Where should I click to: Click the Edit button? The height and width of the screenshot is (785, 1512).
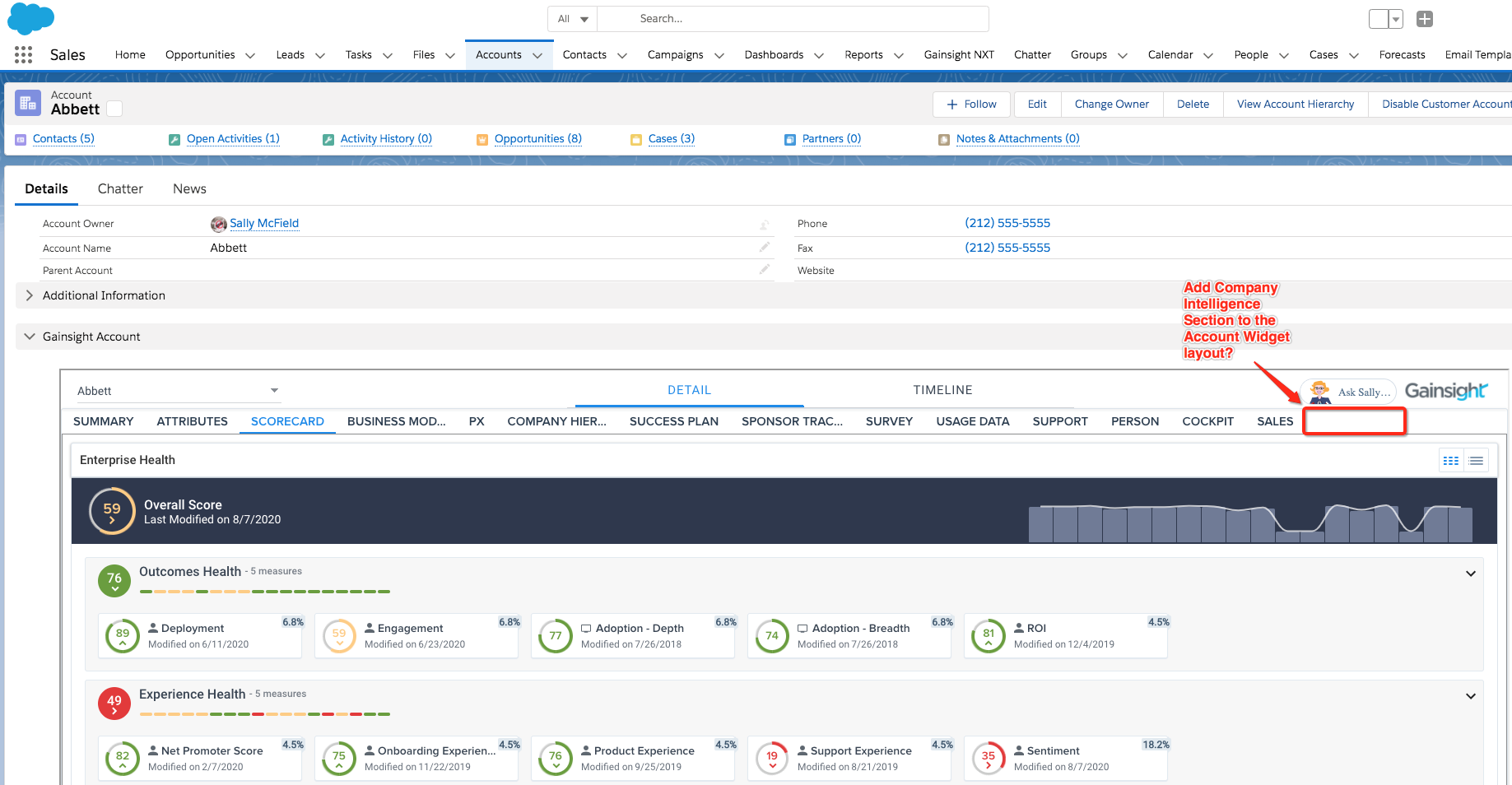click(x=1037, y=105)
